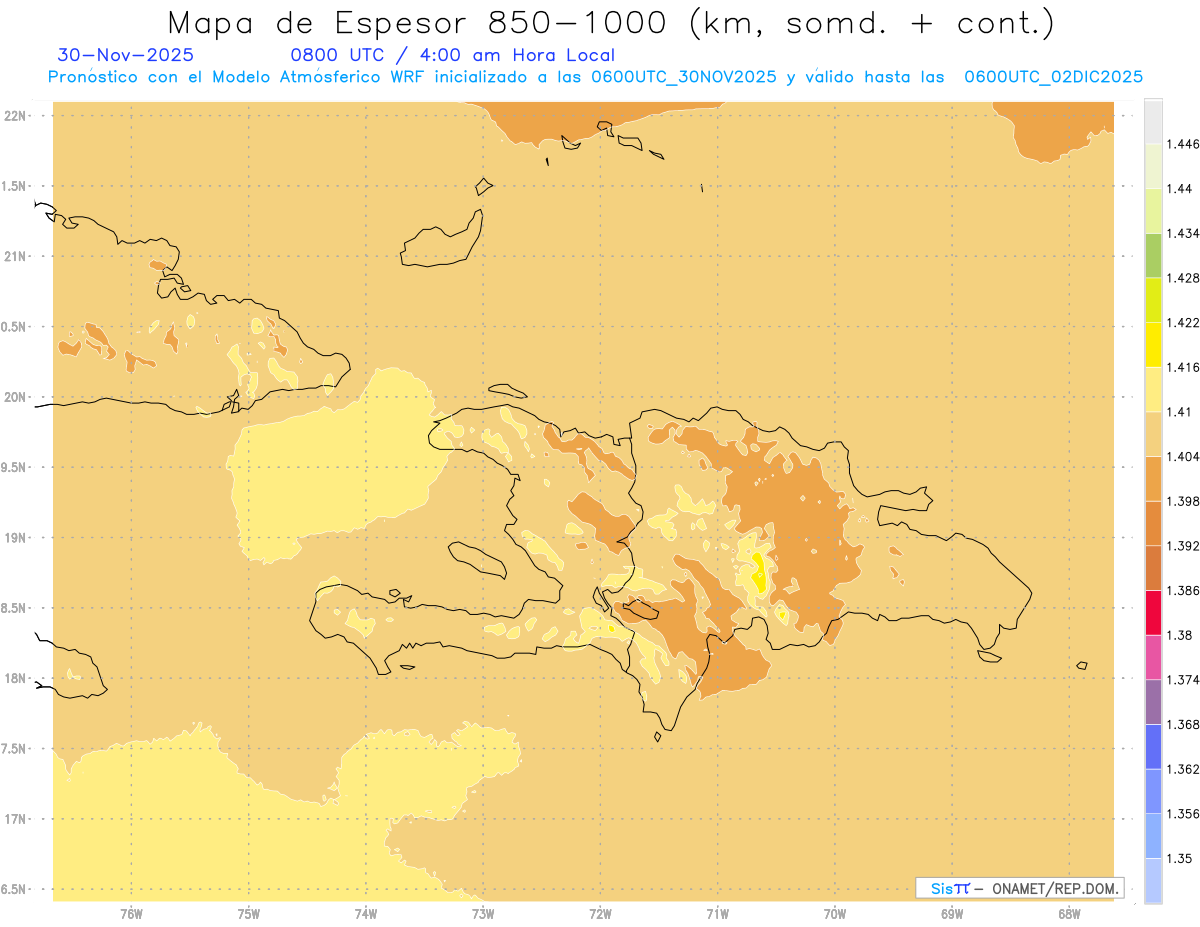
Task: Click the colorbar value '1.416'
Action: pos(1183,367)
